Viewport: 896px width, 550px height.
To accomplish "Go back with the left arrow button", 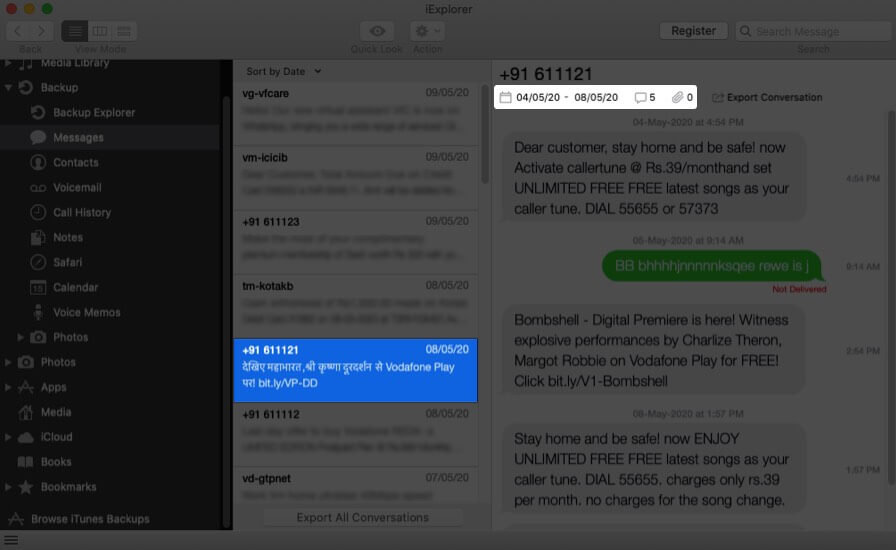I will tap(18, 31).
